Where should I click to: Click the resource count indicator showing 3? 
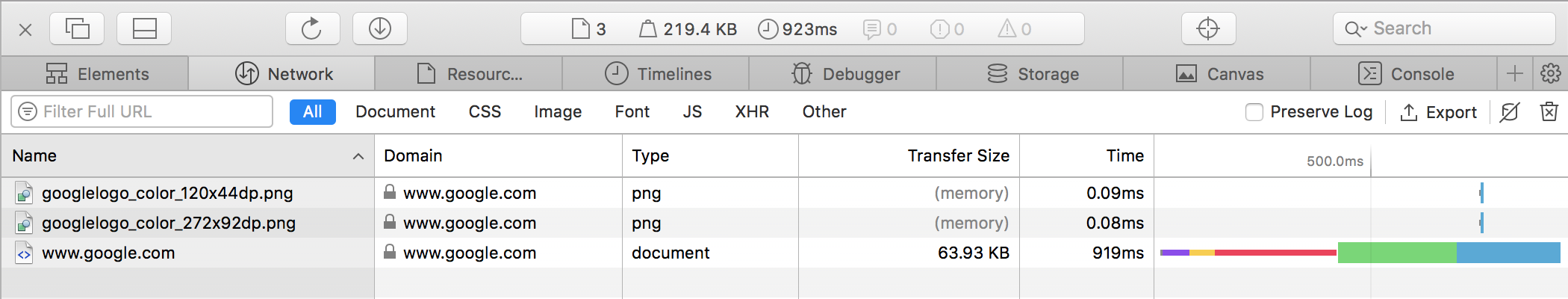click(x=588, y=29)
